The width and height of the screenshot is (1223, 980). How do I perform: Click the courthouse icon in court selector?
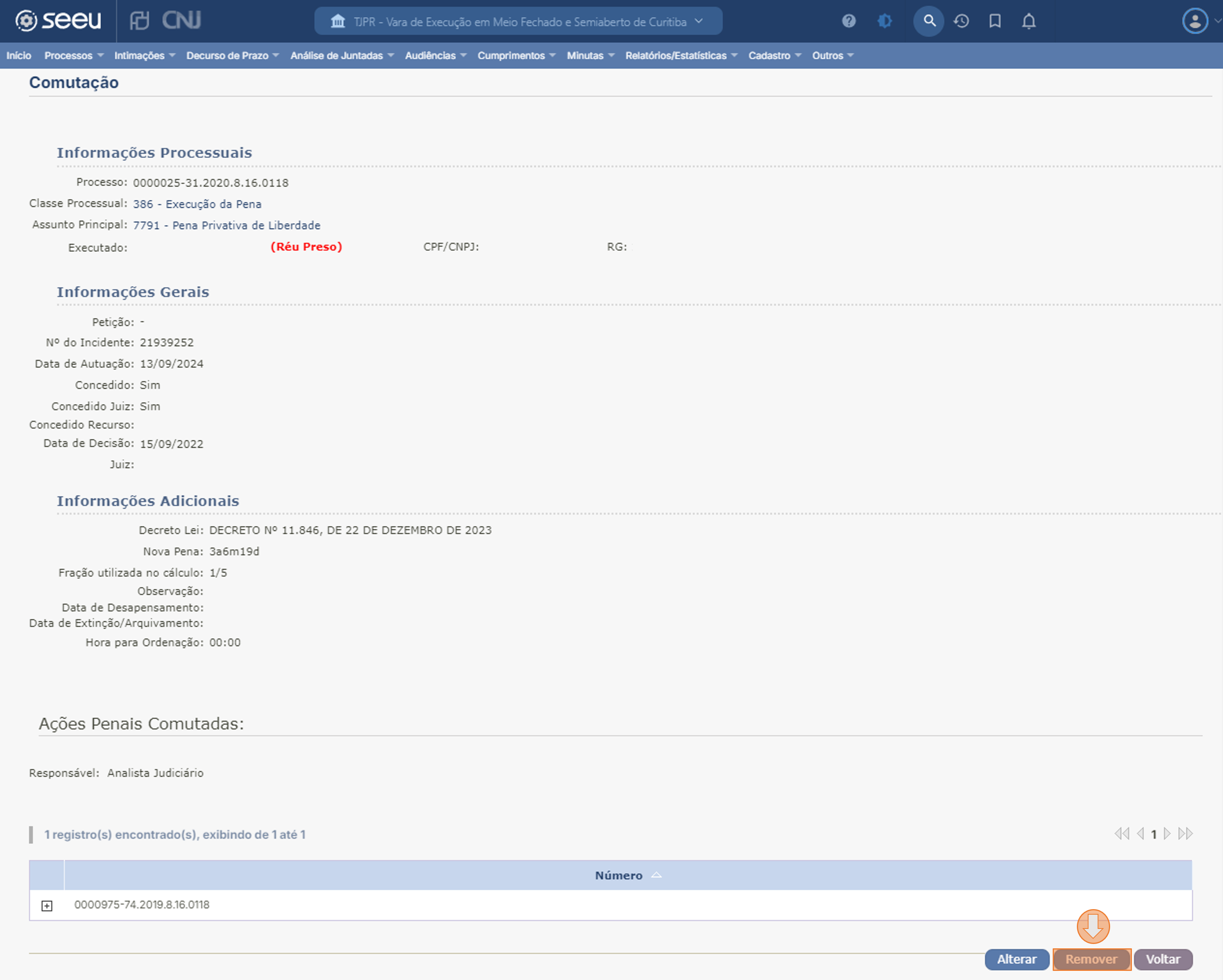click(338, 21)
